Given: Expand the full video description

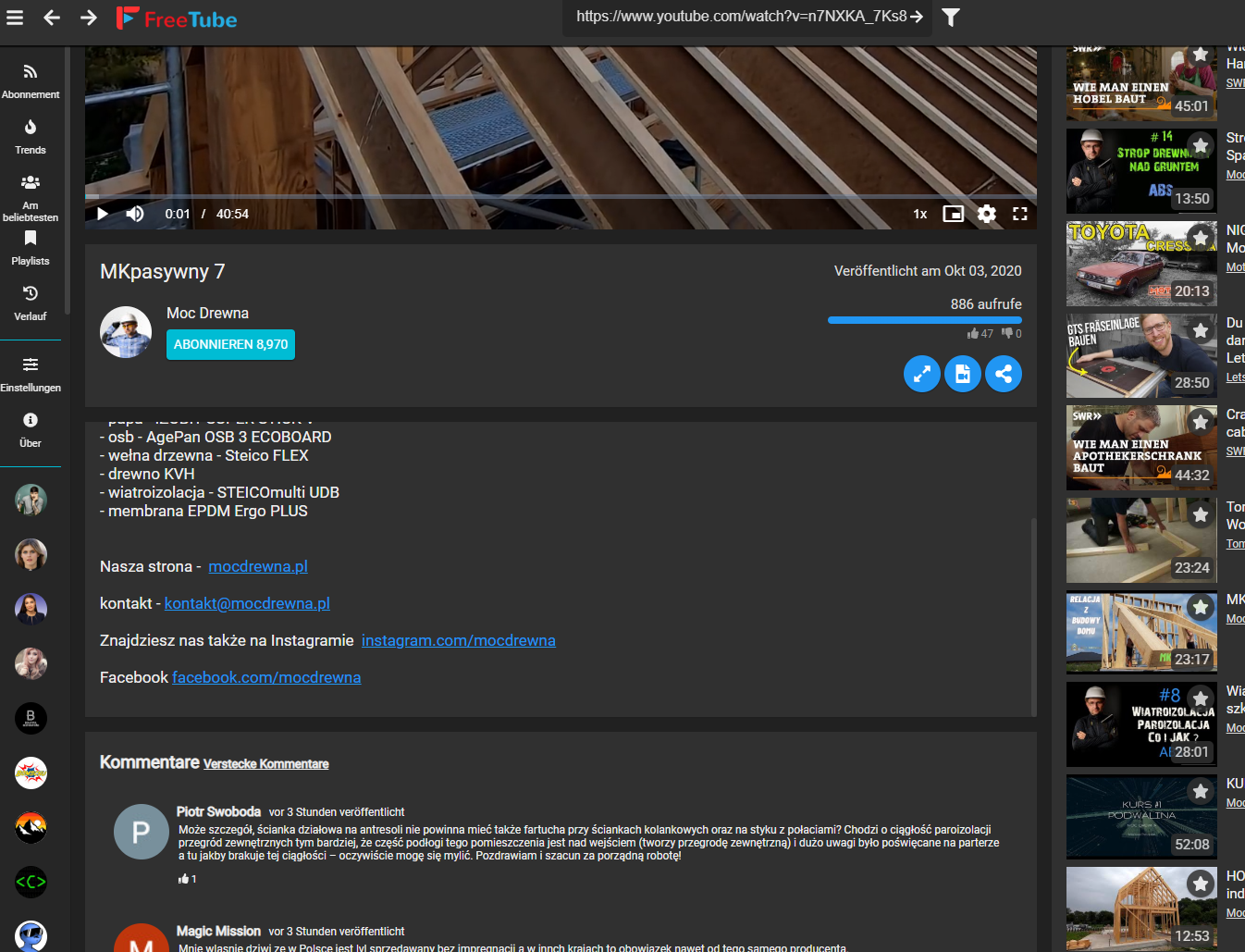Looking at the screenshot, I should click(921, 374).
